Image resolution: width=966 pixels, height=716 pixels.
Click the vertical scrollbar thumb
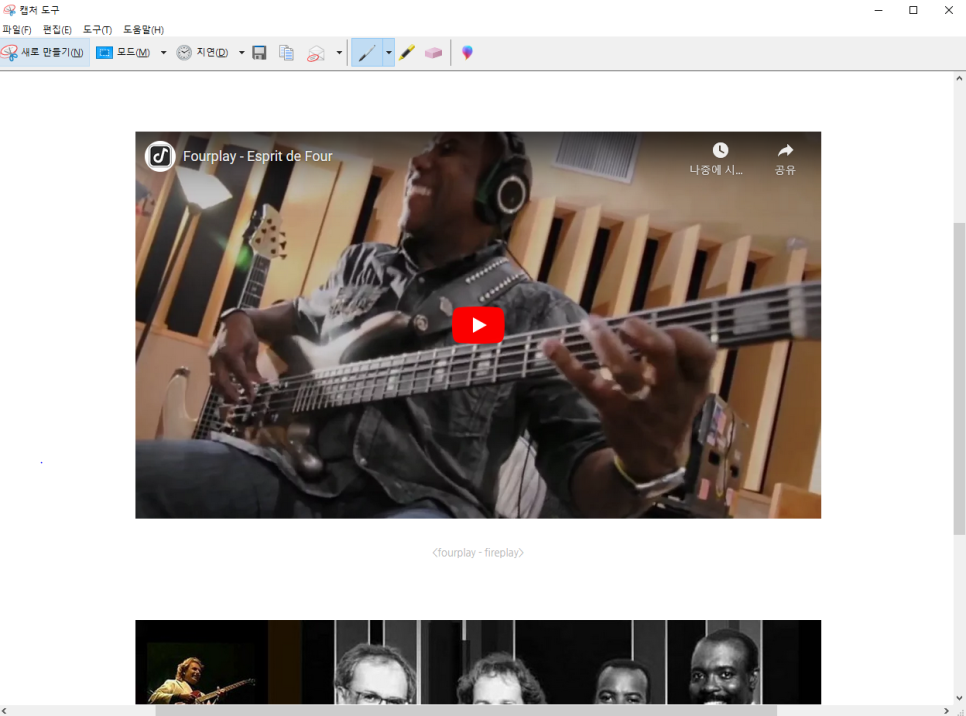point(959,378)
